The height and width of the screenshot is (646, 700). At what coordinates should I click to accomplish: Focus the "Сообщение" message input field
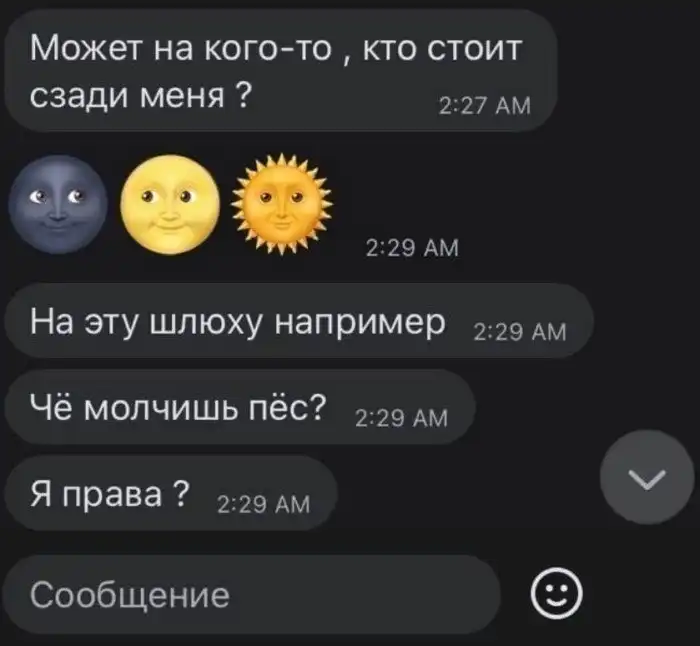(252, 595)
